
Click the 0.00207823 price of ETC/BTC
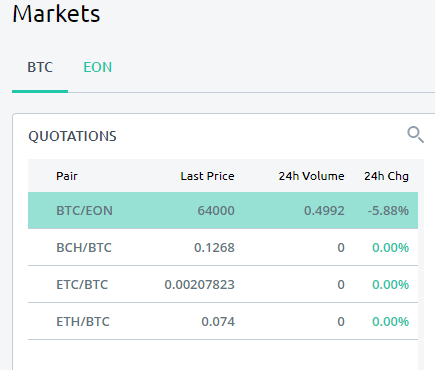[x=199, y=285]
